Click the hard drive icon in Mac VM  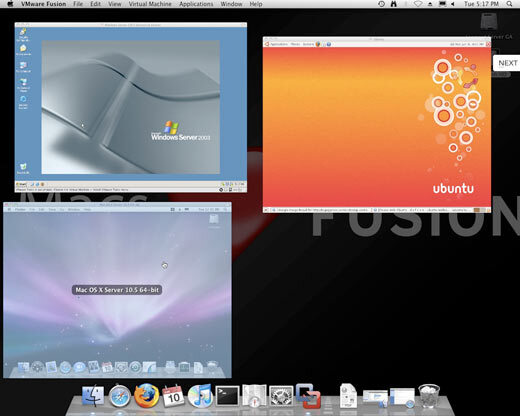click(x=214, y=220)
